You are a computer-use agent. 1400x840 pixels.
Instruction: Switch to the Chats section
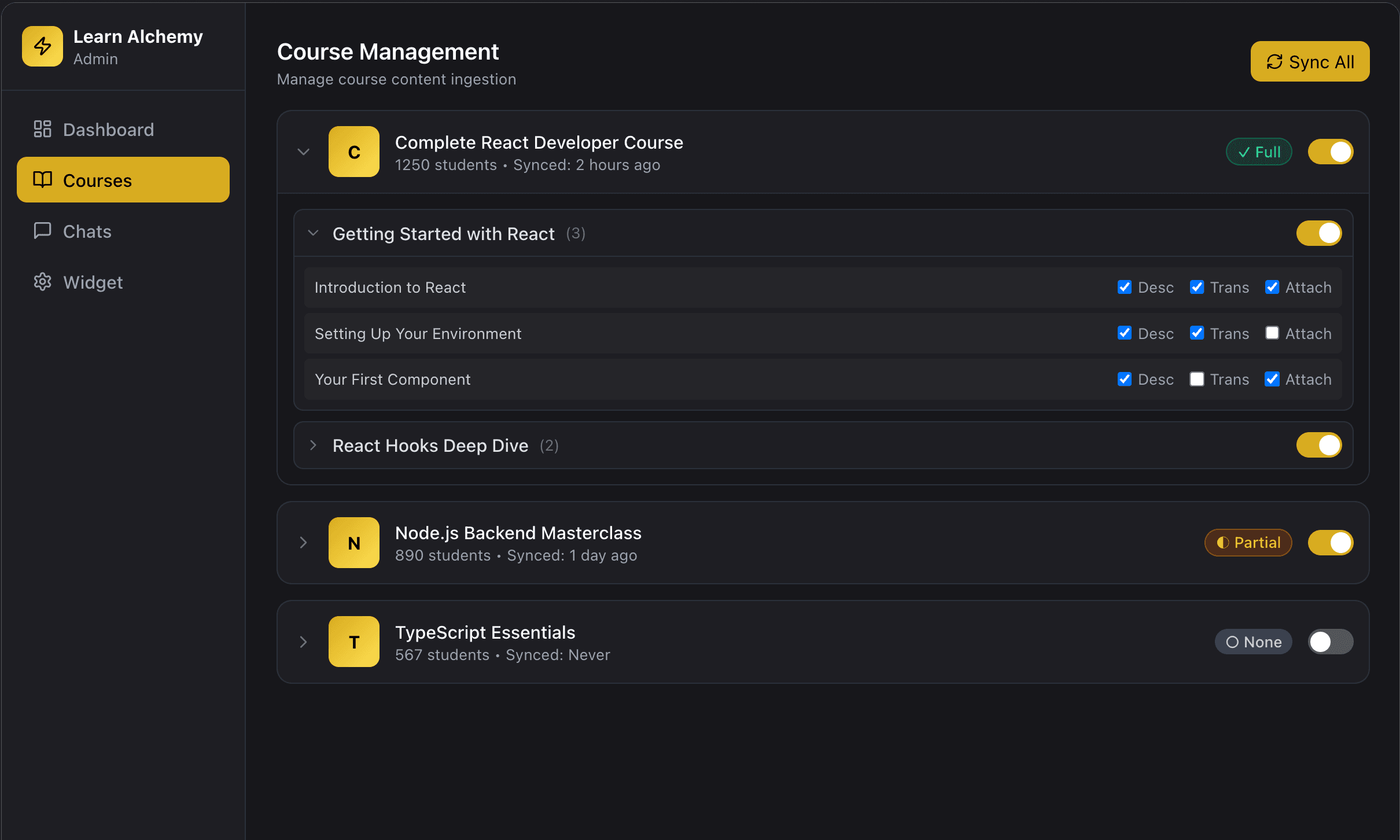coord(87,231)
